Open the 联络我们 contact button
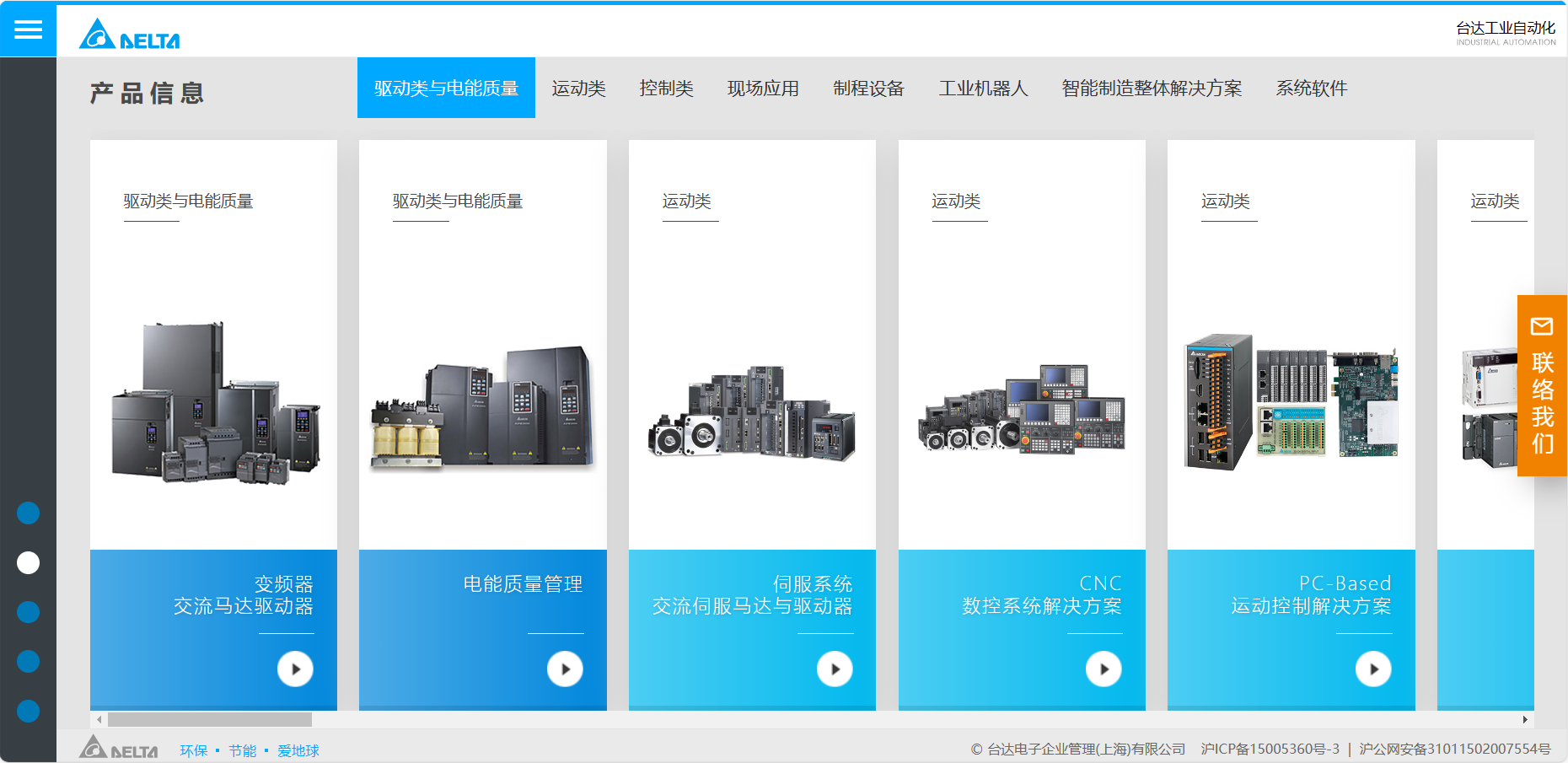This screenshot has width=1568, height=763. [1542, 385]
